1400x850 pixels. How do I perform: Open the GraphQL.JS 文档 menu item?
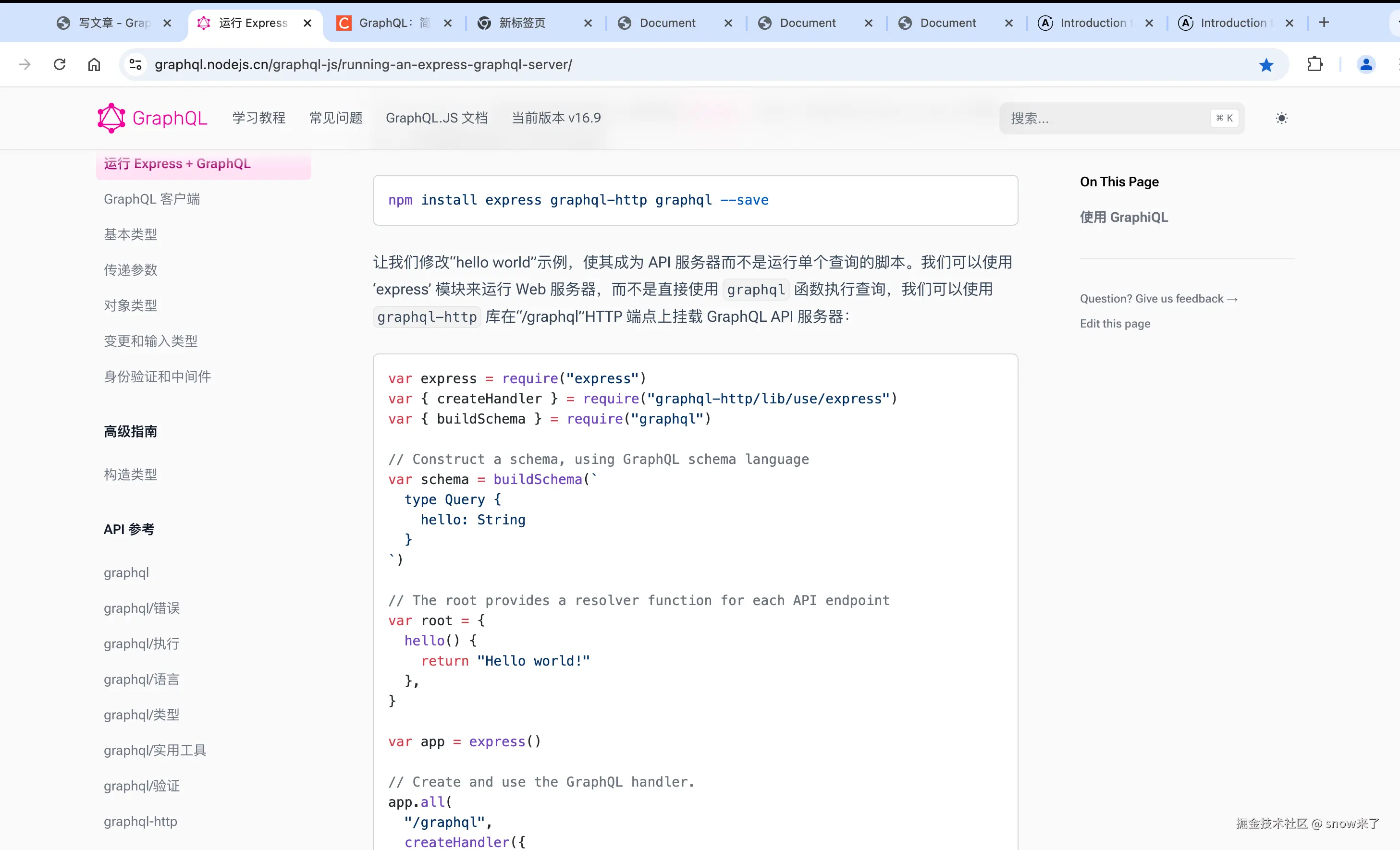click(436, 118)
